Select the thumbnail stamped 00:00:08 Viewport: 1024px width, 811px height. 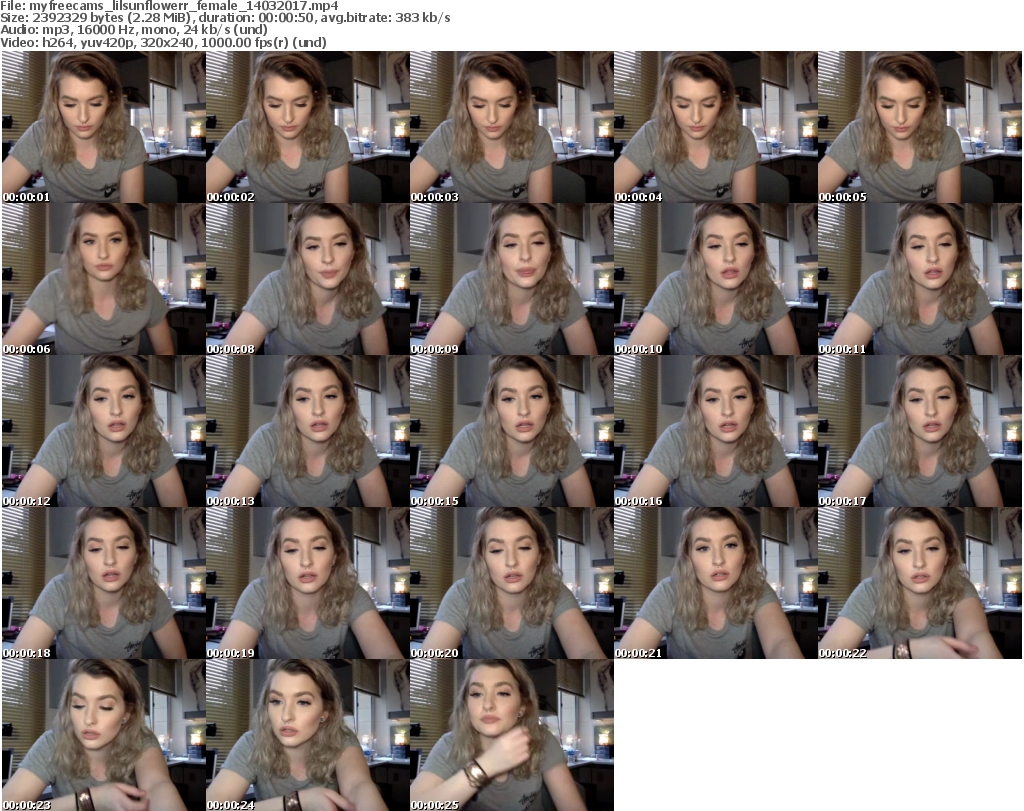pos(308,279)
